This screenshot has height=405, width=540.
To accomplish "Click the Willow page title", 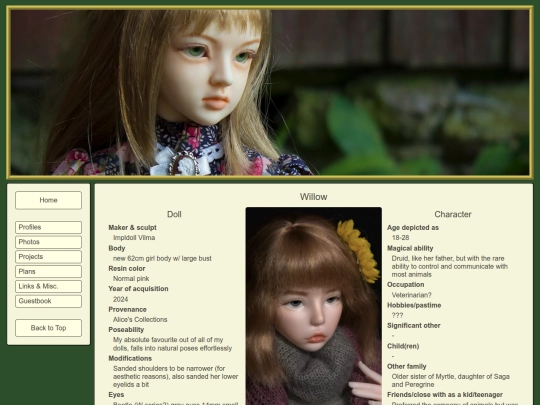I will 313,197.
